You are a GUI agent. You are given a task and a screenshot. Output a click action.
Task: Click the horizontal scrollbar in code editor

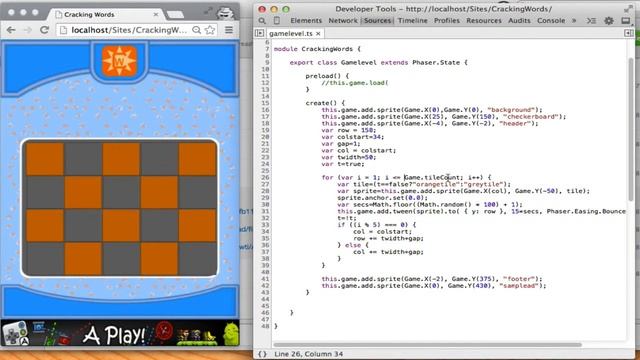point(428,345)
